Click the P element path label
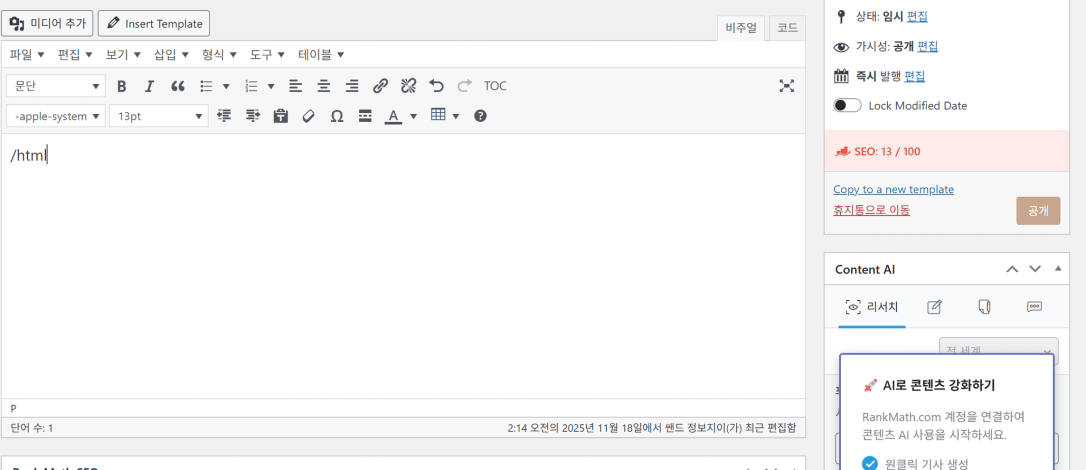Viewport: 1086px width, 470px height. [14, 408]
